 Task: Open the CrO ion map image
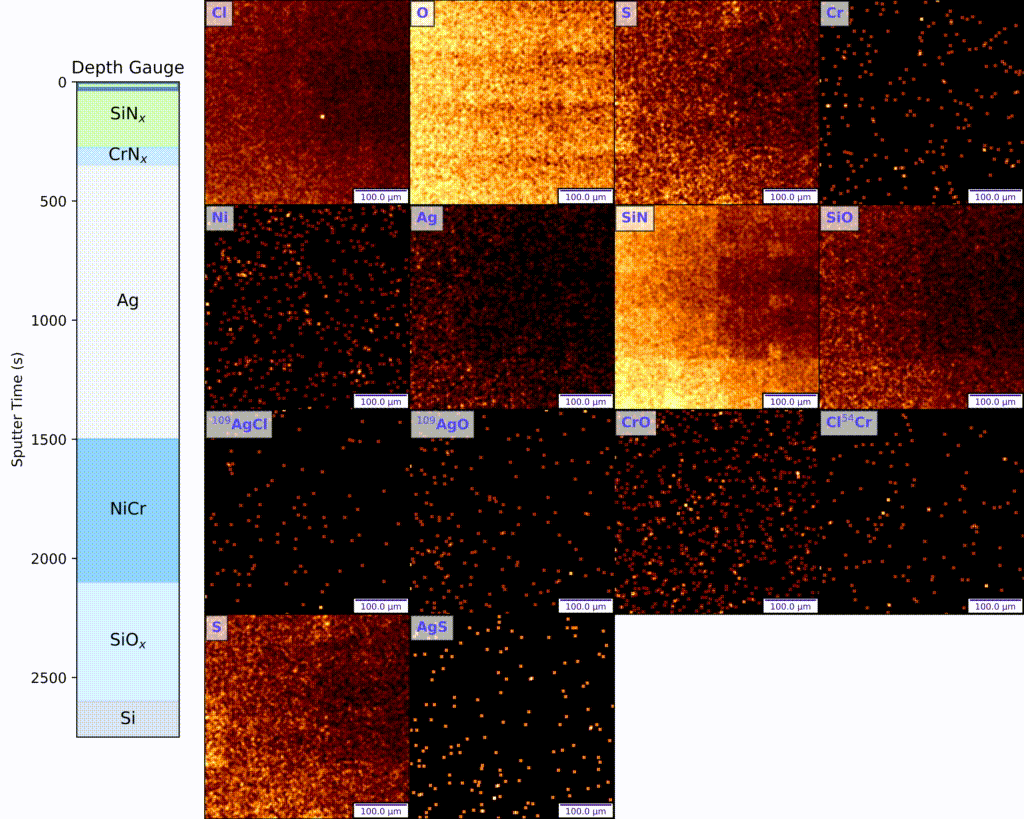click(x=716, y=512)
